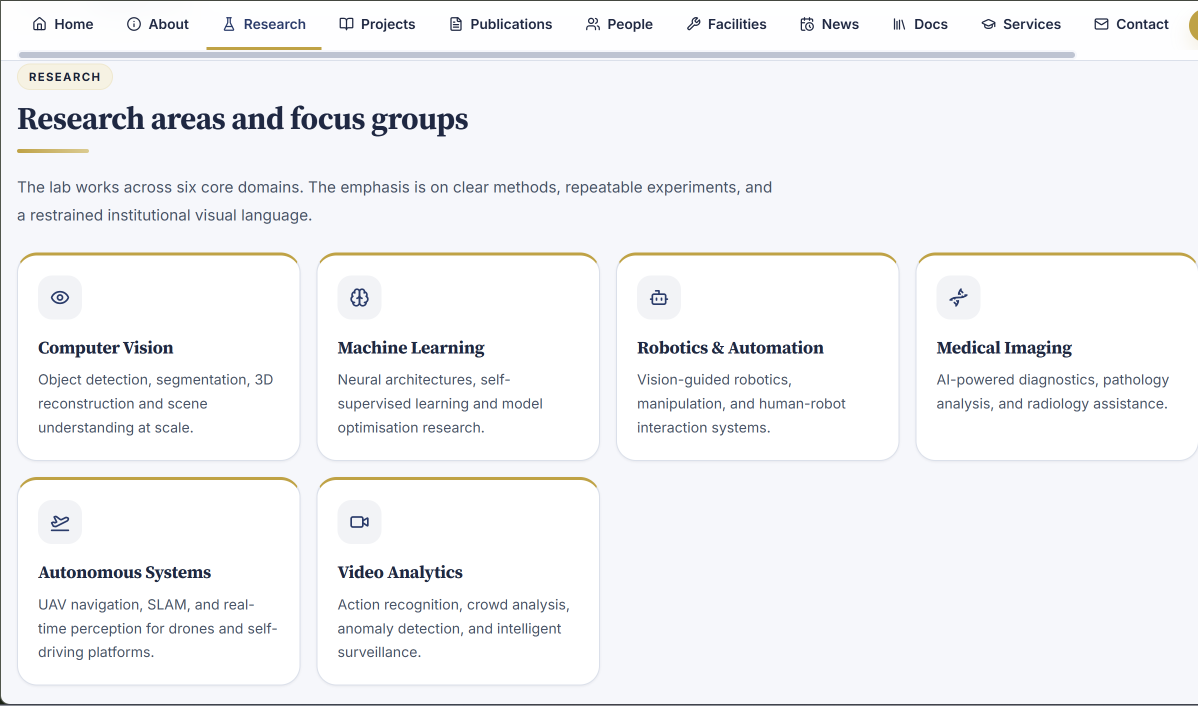Click the Medical Imaging card title
The width and height of the screenshot is (1198, 706).
pos(1004,348)
